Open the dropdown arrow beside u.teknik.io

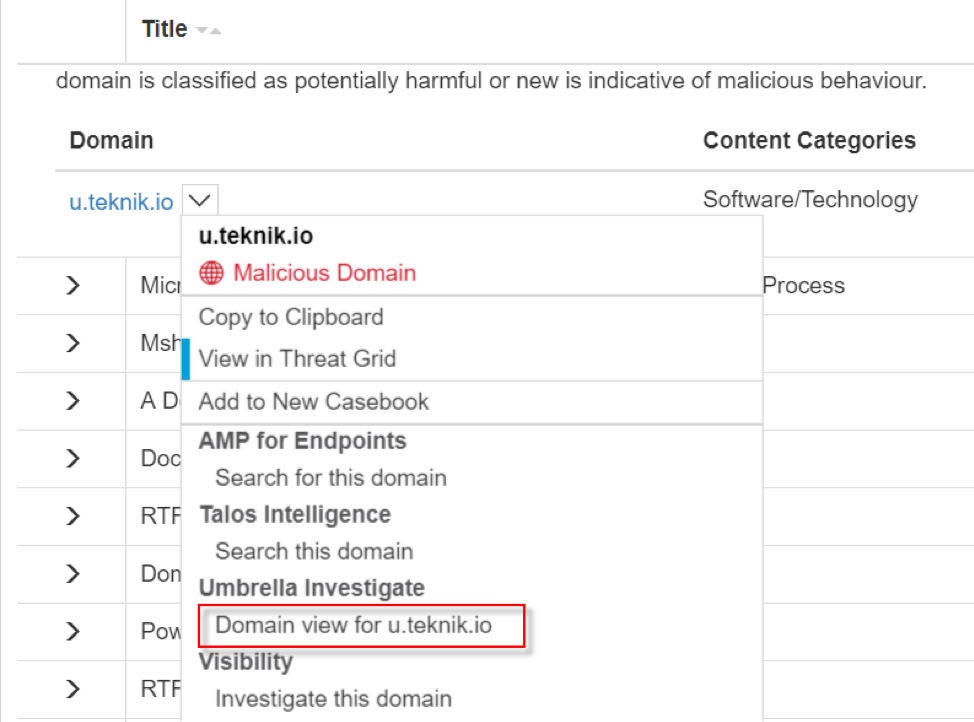pyautogui.click(x=200, y=200)
